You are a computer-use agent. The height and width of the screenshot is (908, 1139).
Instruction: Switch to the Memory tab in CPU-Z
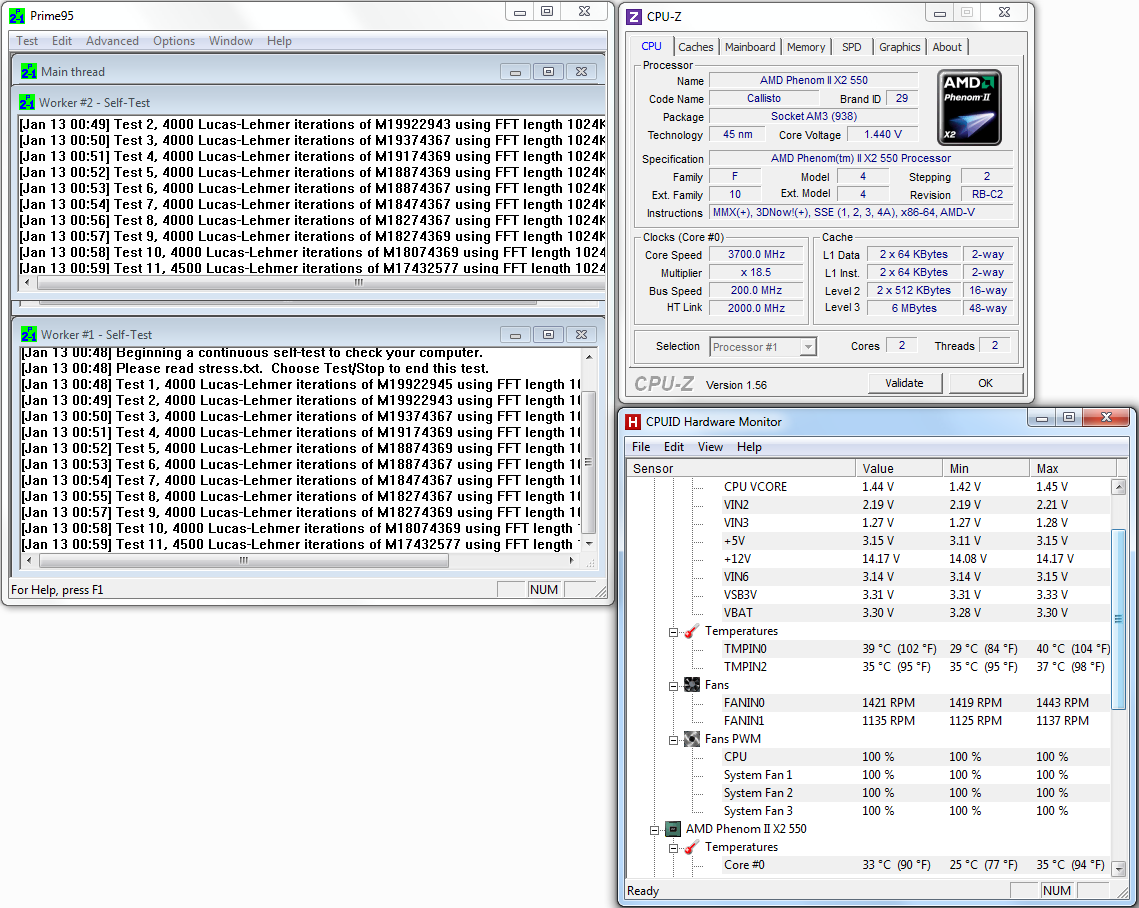pyautogui.click(x=805, y=47)
